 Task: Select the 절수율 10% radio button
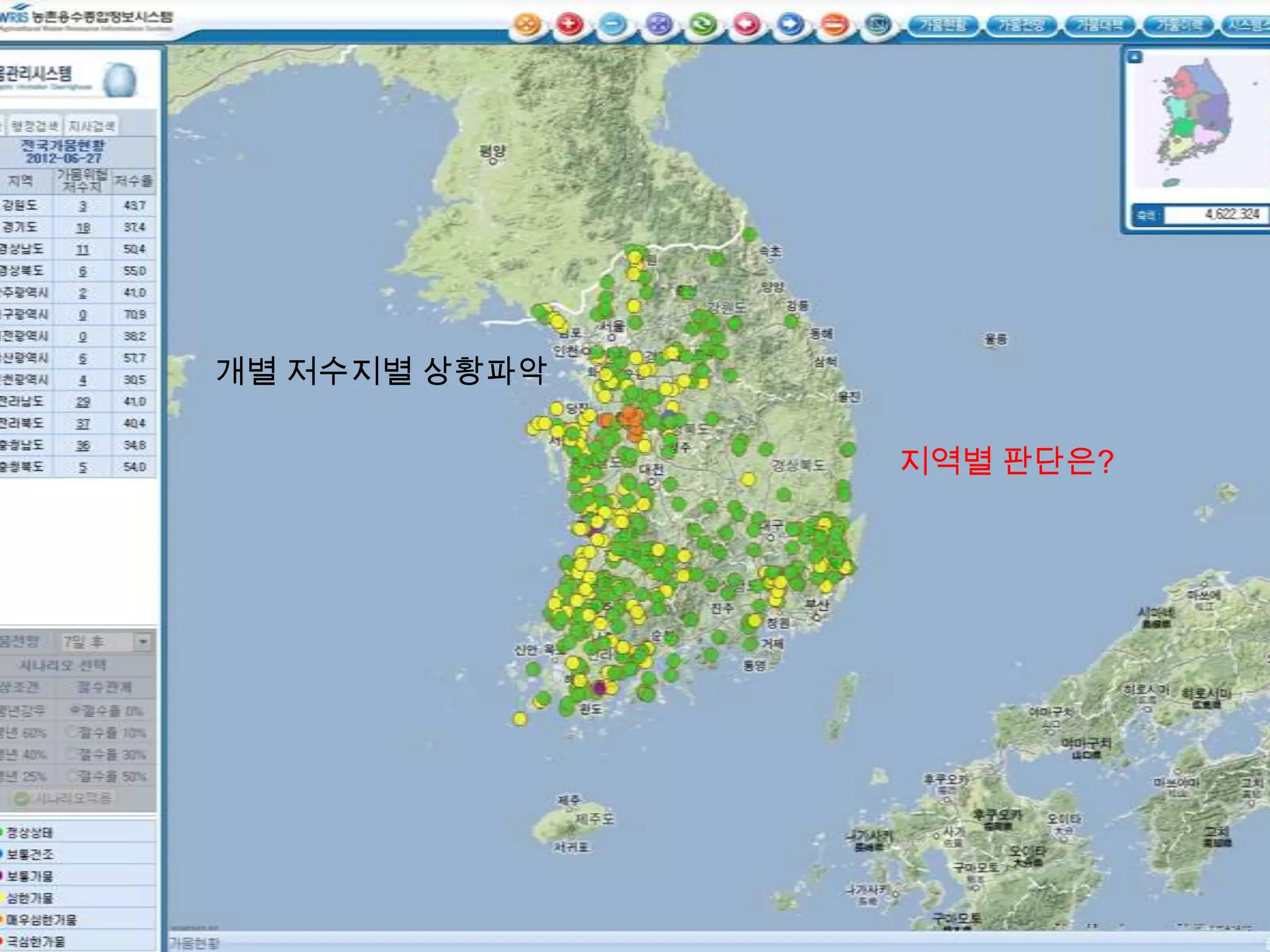[x=72, y=732]
